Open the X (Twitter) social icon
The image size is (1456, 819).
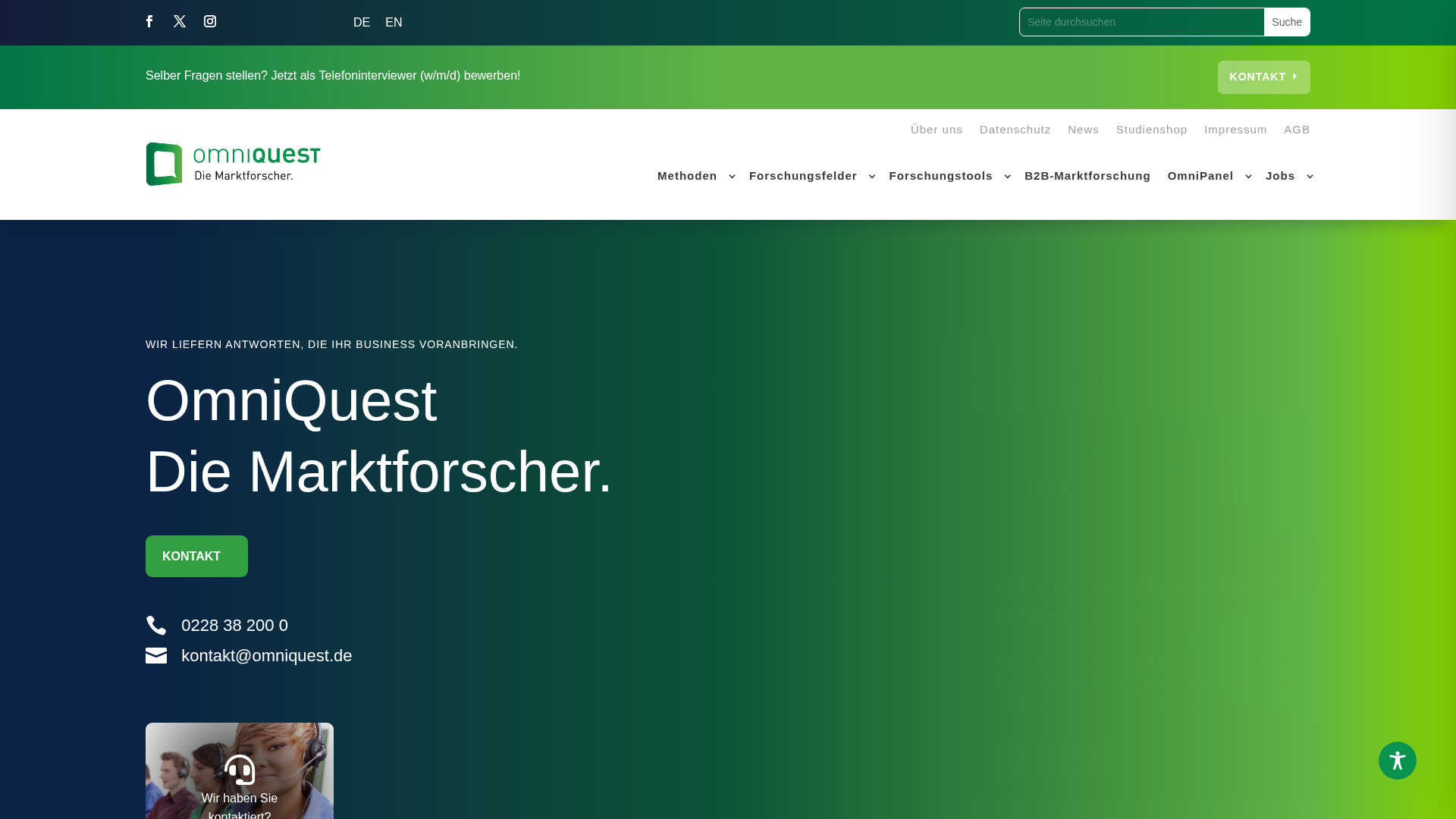pos(180,21)
